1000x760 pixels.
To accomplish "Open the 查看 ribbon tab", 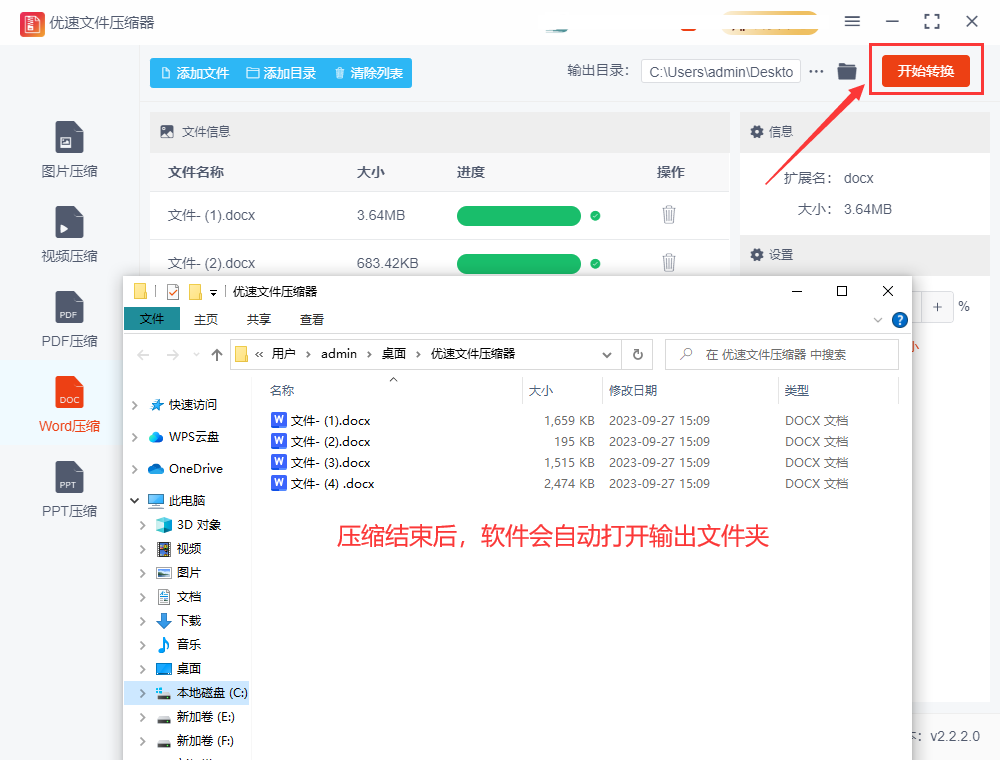I will tap(311, 319).
